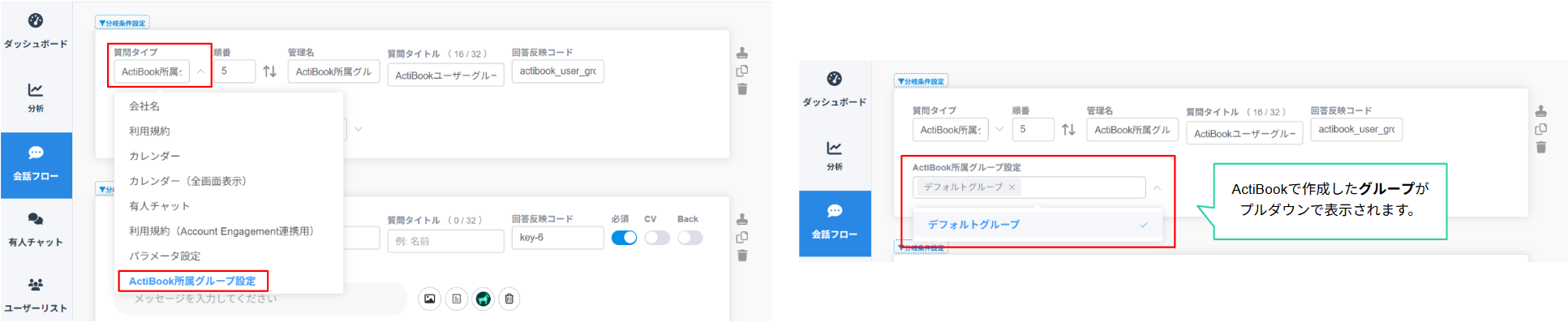Click the key-6 answer code field
1568x323 pixels.
click(558, 238)
